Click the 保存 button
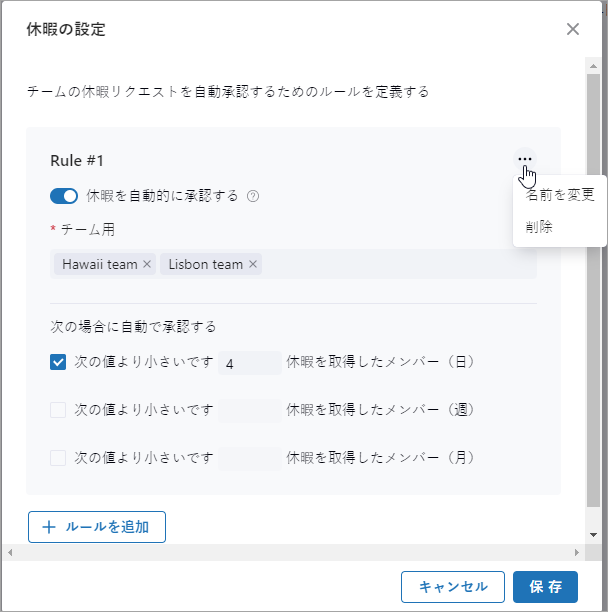This screenshot has width=608, height=612. point(546,587)
